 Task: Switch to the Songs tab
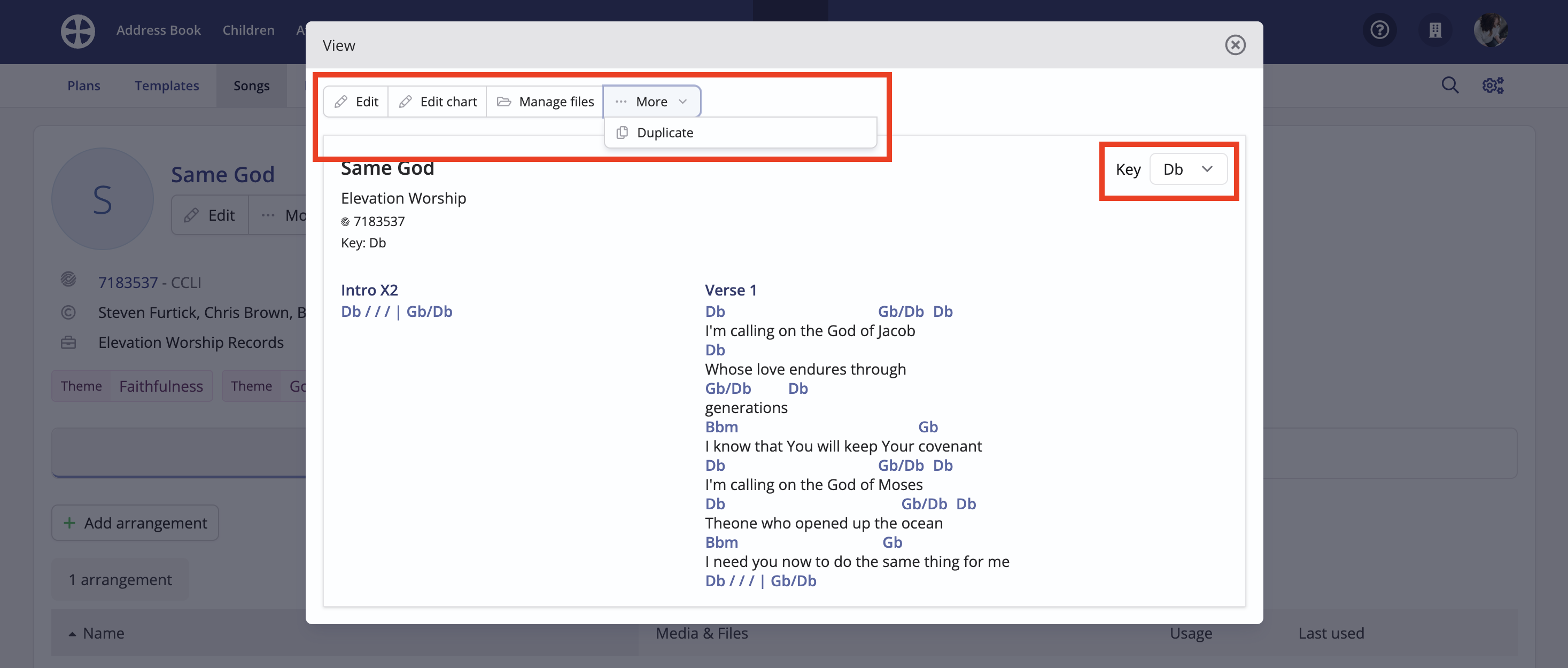coord(251,86)
